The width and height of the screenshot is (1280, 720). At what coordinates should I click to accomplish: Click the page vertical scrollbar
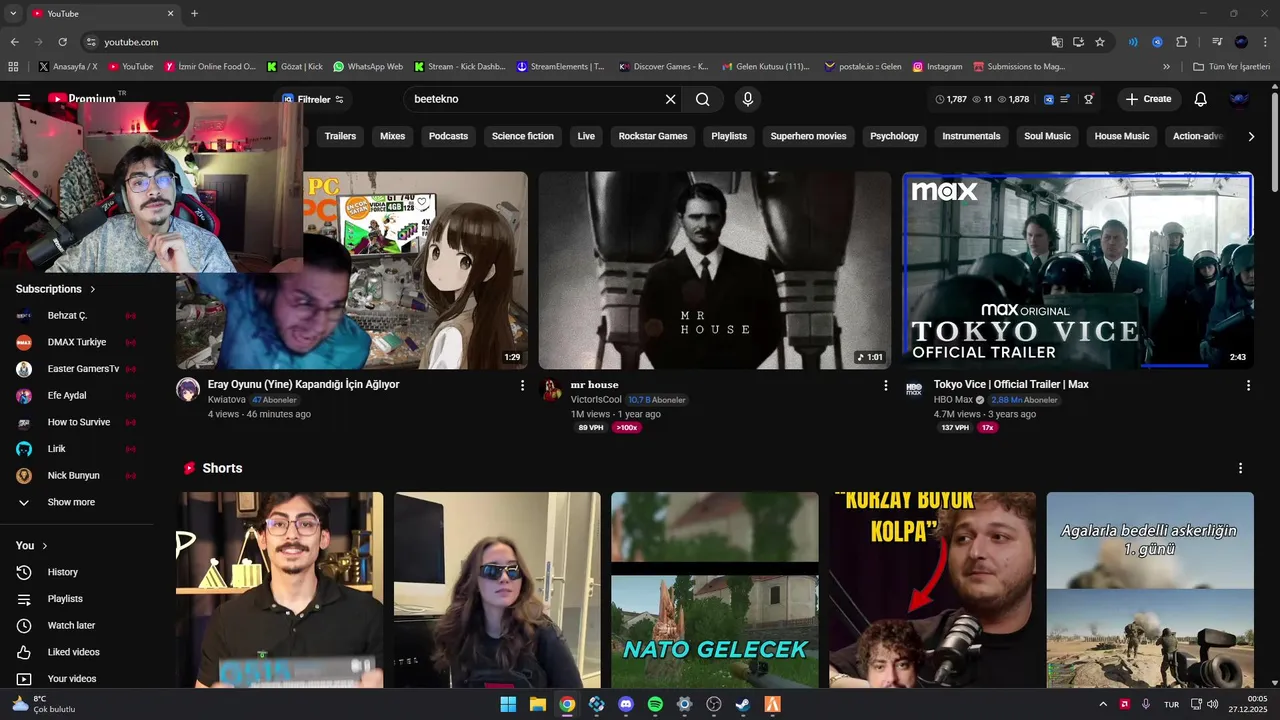(1274, 140)
